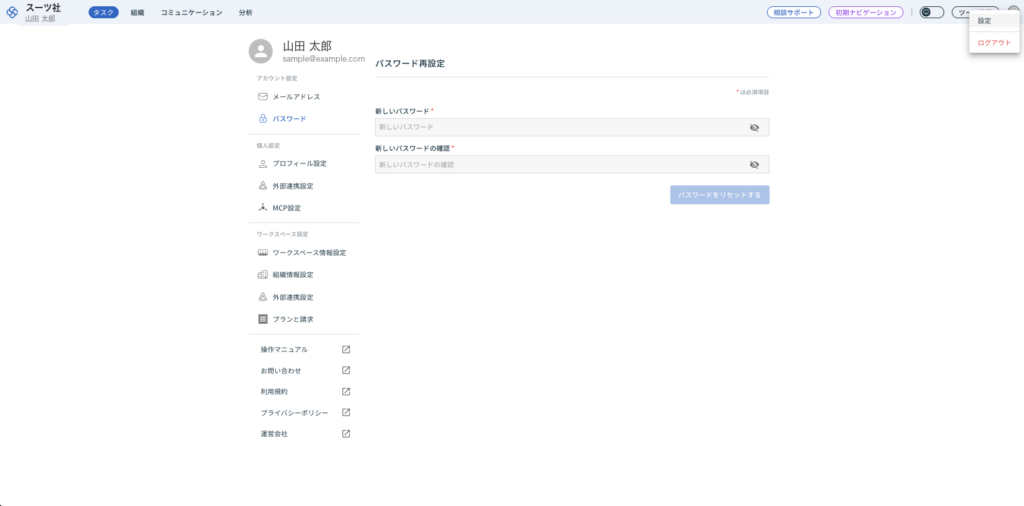This screenshot has width=1024, height=506.
Task: Open the 分析 tab
Action: (x=246, y=12)
